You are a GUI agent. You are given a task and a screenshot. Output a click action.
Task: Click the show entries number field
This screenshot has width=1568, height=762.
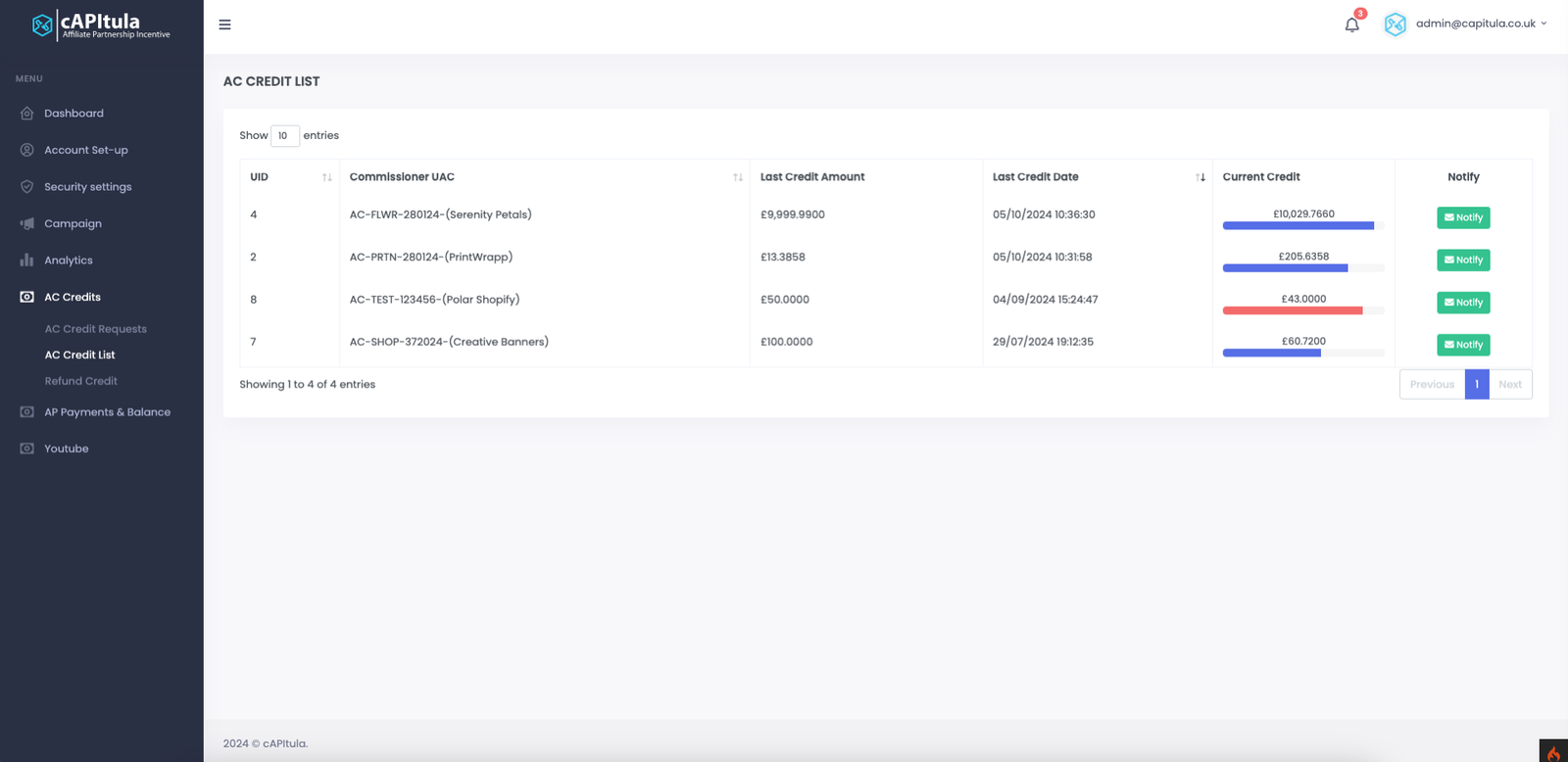point(284,136)
